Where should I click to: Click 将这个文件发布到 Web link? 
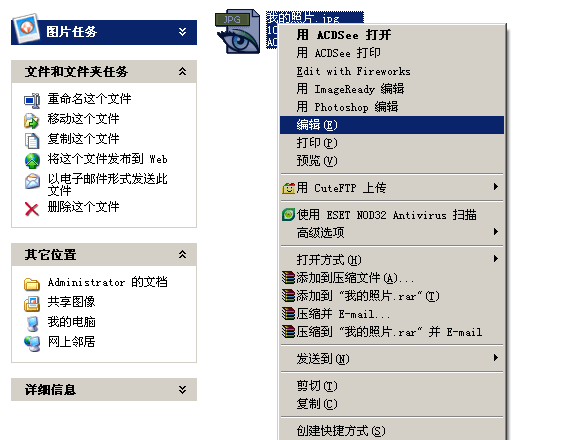(108, 159)
